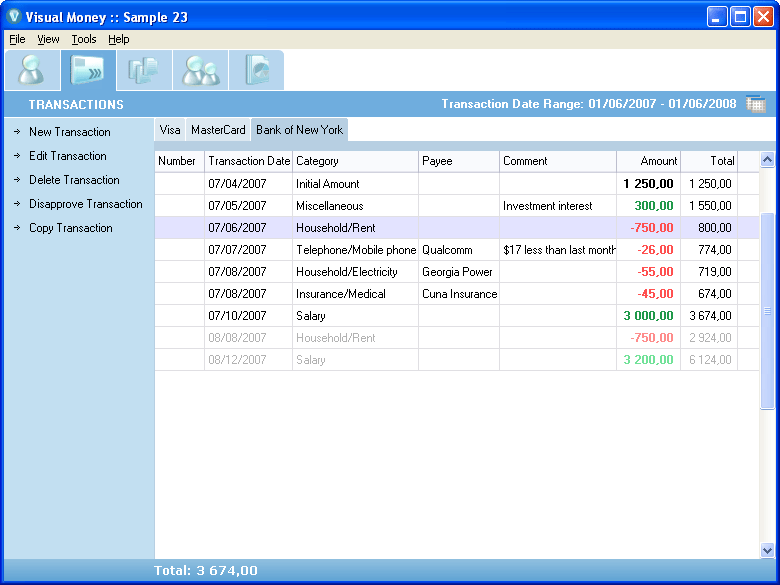Click Delete Transaction in the sidebar
The image size is (780, 585).
74,180
